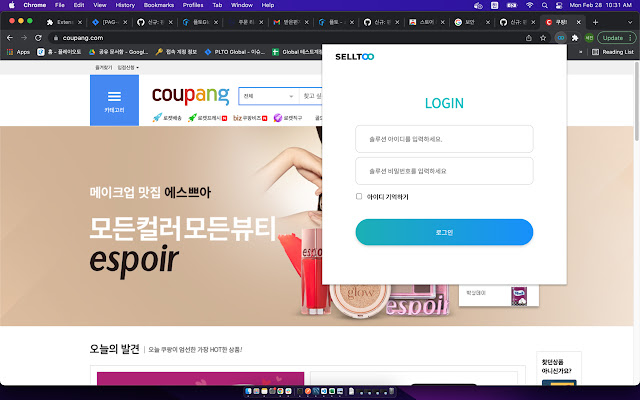Screen dimensions: 640x400
Task: Open the Reading List
Action: [x=613, y=52]
